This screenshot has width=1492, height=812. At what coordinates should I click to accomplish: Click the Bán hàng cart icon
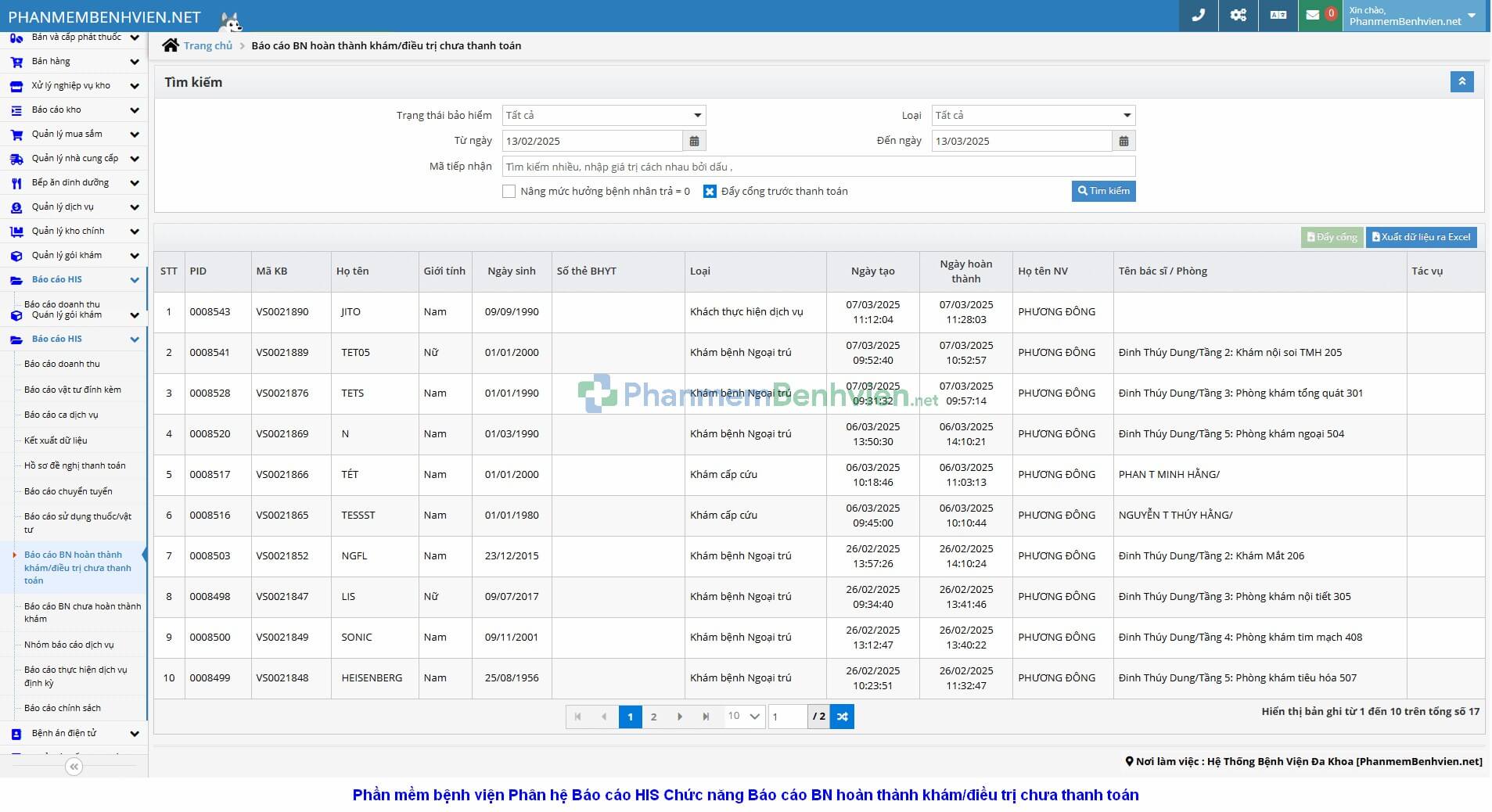(x=16, y=62)
